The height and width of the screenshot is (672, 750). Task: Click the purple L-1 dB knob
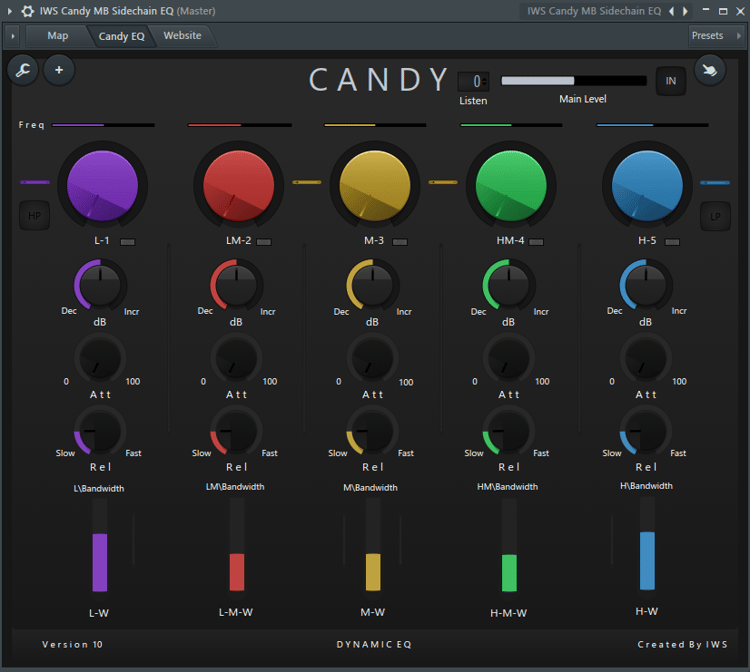tap(100, 285)
